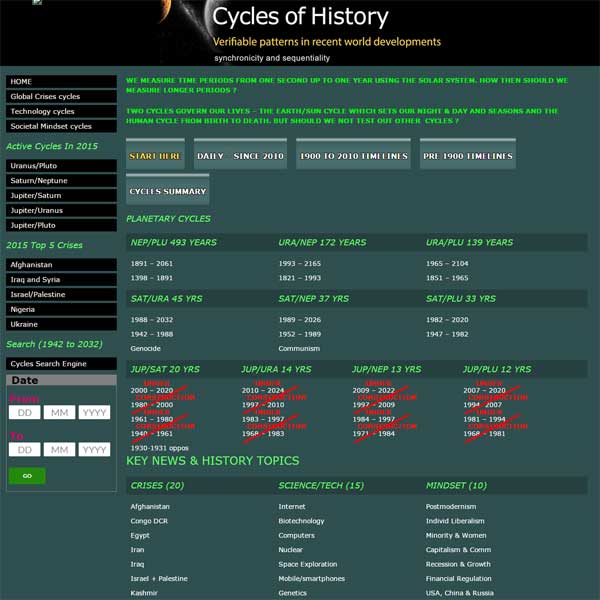Screen dimensions: 600x600
Task: Open Nigeria crisis link
Action: click(61, 310)
